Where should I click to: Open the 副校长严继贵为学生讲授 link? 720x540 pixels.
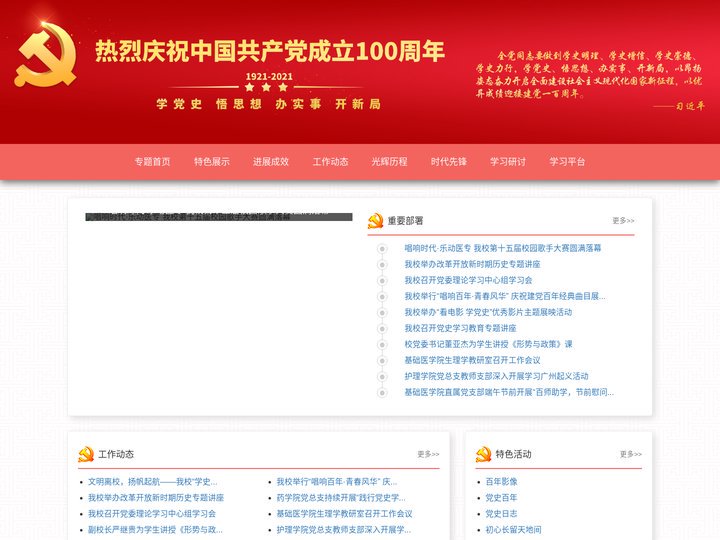point(155,530)
